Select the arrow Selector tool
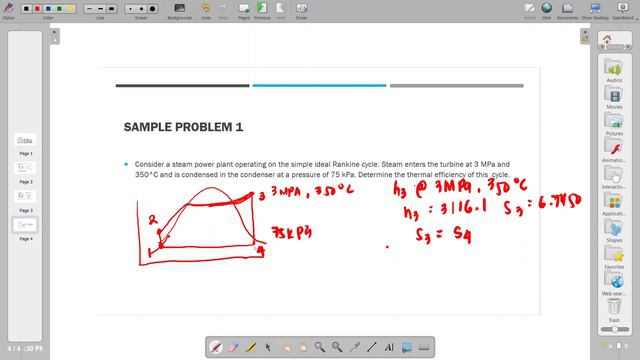The width and height of the screenshot is (640, 360). point(268,347)
